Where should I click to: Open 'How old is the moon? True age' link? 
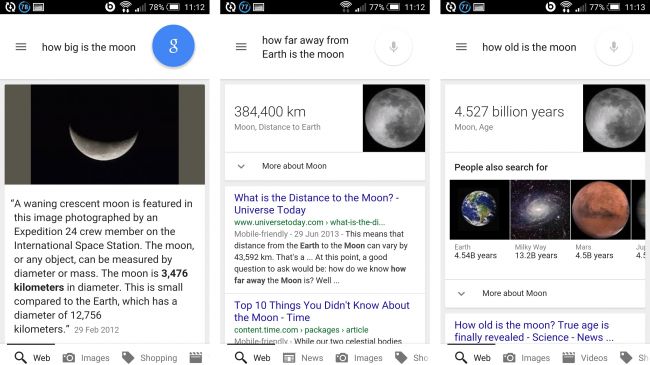[534, 331]
